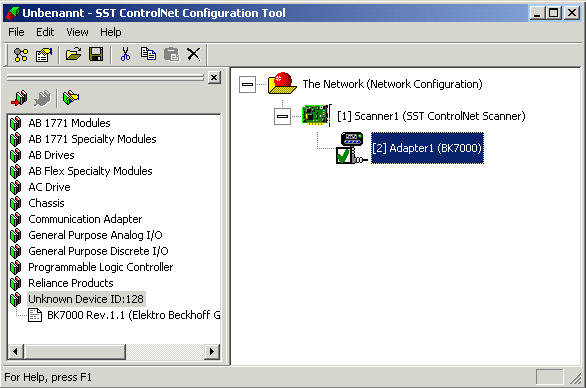Select AC Drive category
The image size is (586, 388).
(x=49, y=187)
